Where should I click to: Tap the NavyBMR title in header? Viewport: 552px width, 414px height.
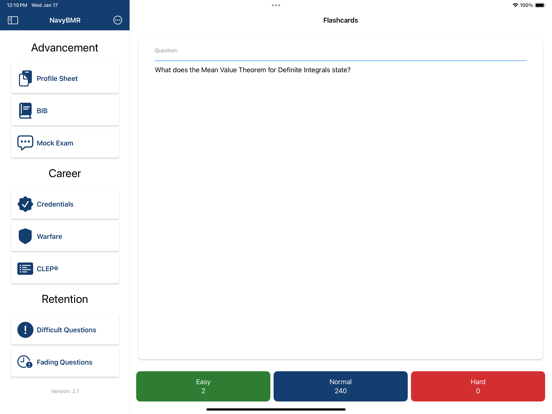[65, 20]
